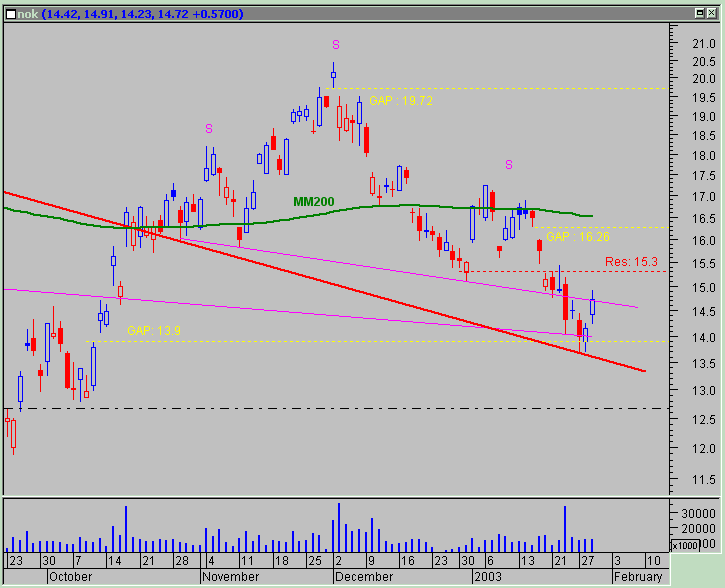Click the nok ticker title text
725x588 pixels.
tap(28, 14)
